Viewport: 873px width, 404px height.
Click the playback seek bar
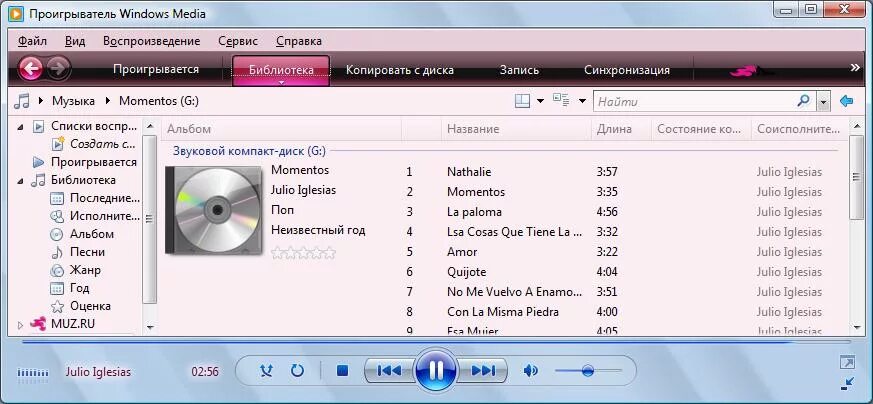click(436, 342)
